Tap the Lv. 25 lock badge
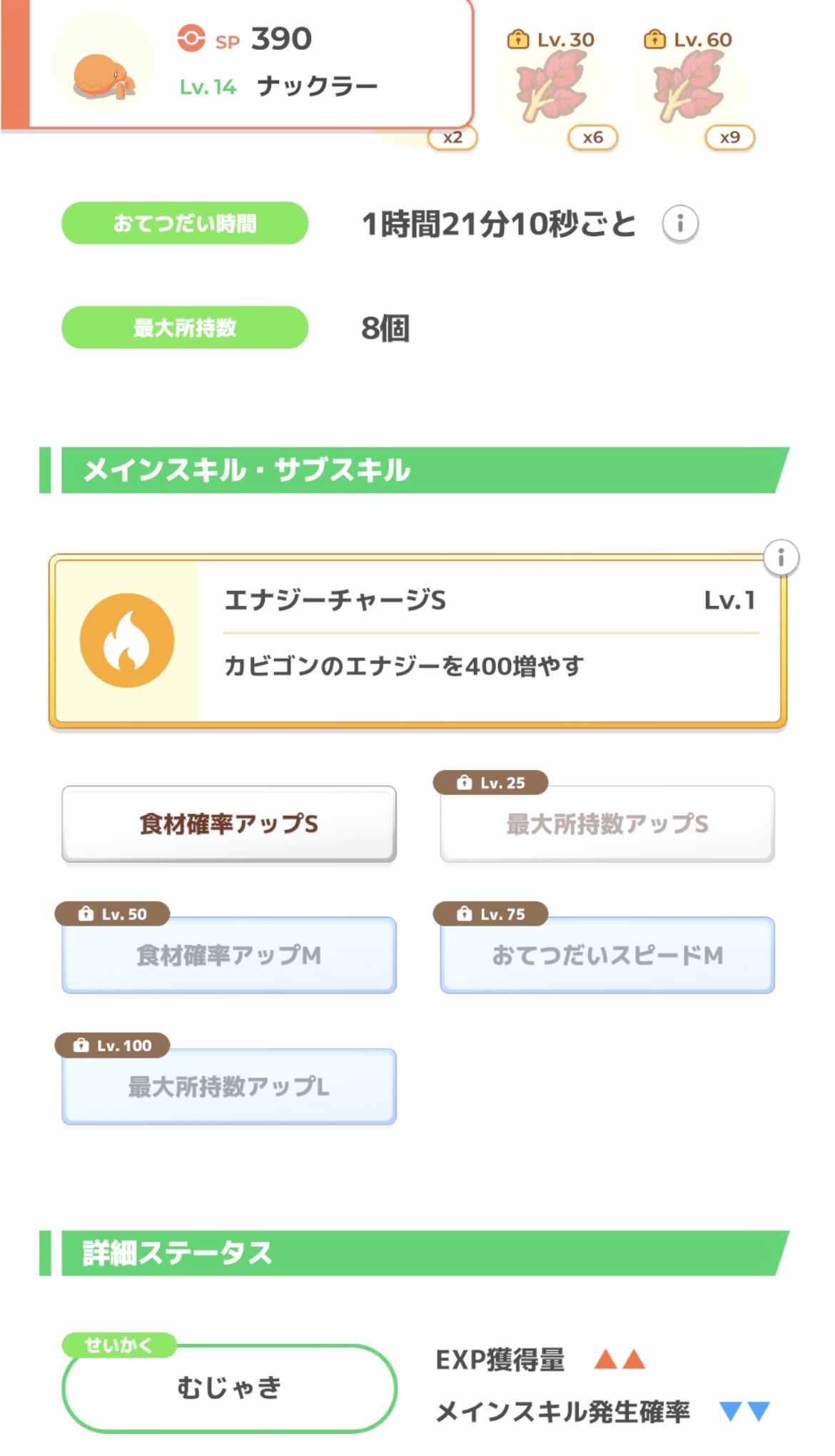 click(x=491, y=783)
